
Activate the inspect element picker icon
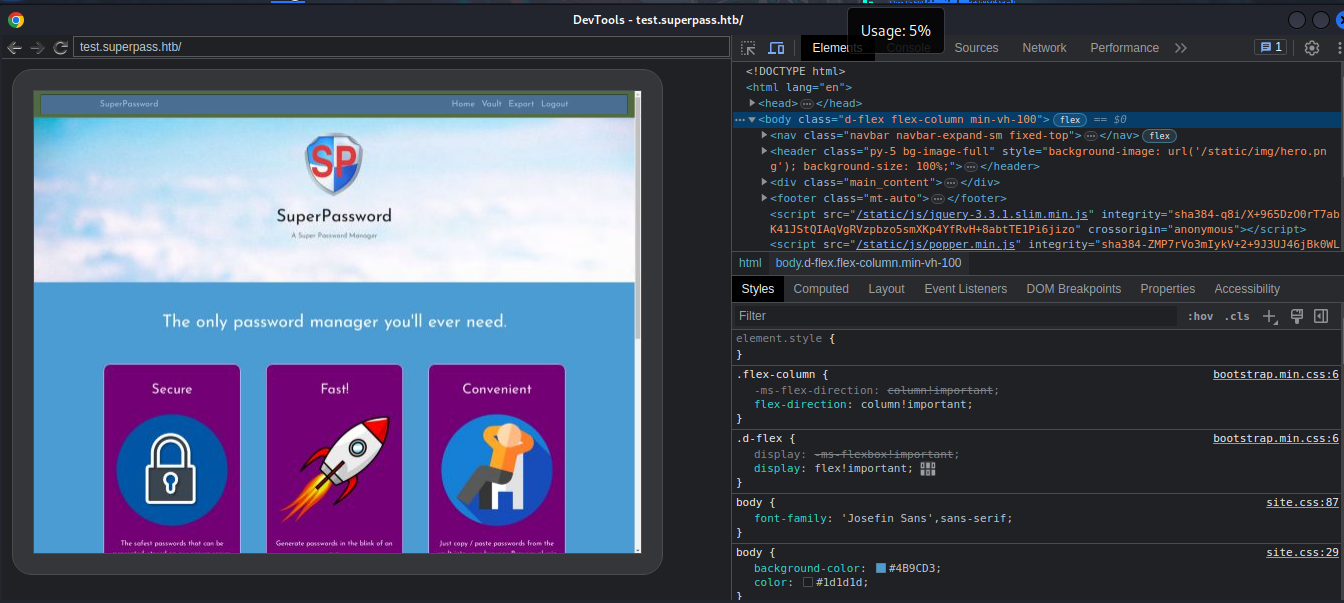tap(748, 48)
